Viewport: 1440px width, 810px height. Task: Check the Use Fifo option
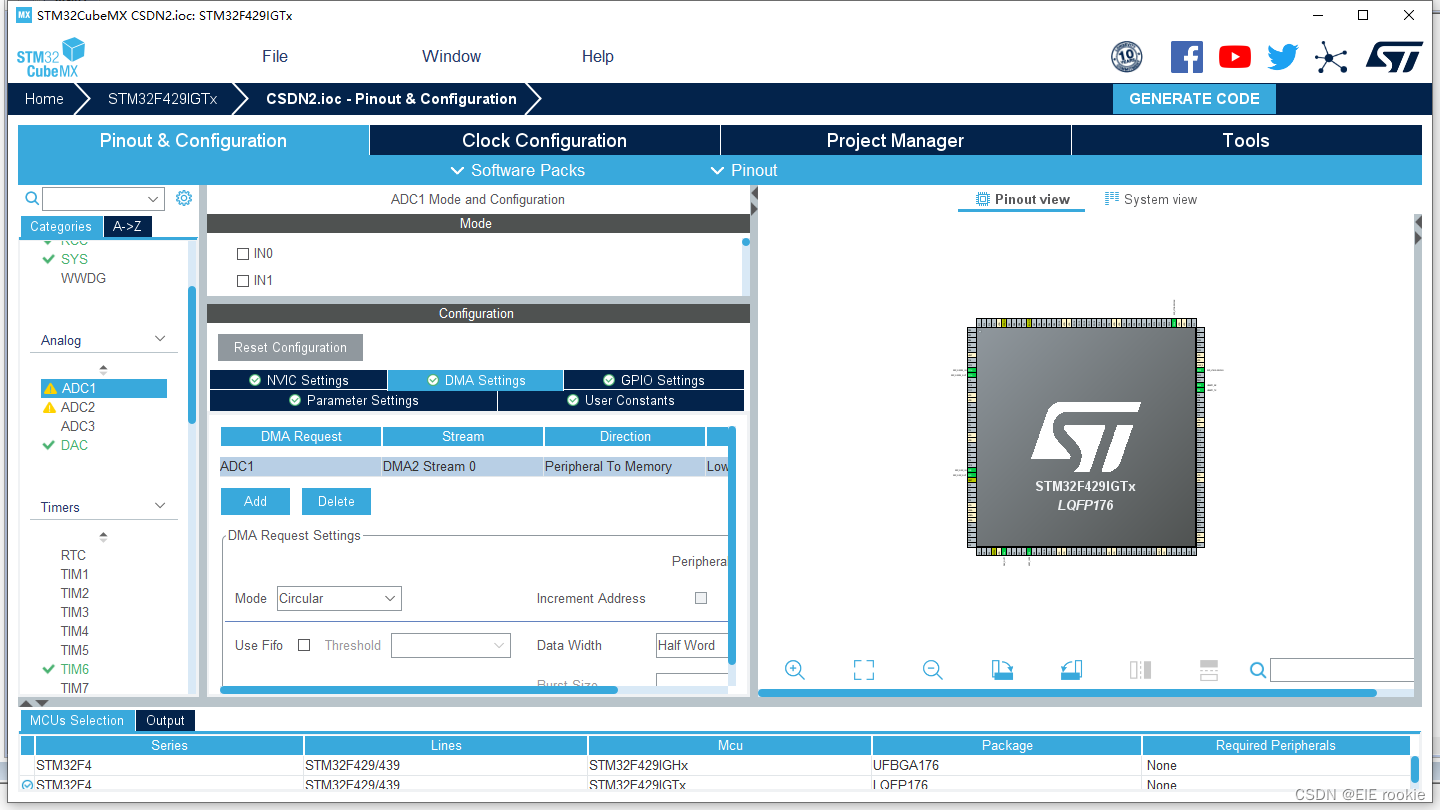click(304, 645)
